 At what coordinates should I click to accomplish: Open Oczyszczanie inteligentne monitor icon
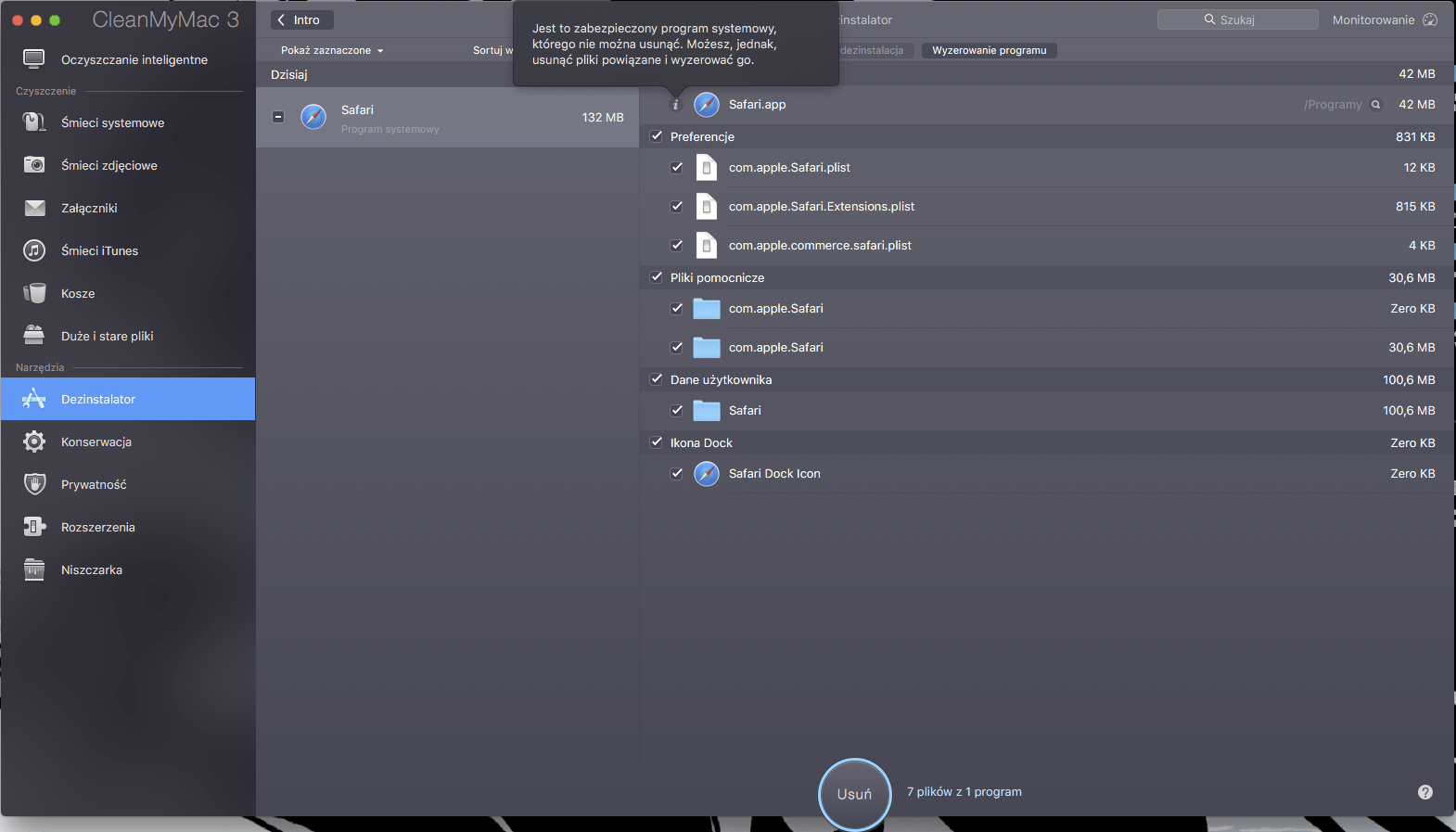pos(34,59)
